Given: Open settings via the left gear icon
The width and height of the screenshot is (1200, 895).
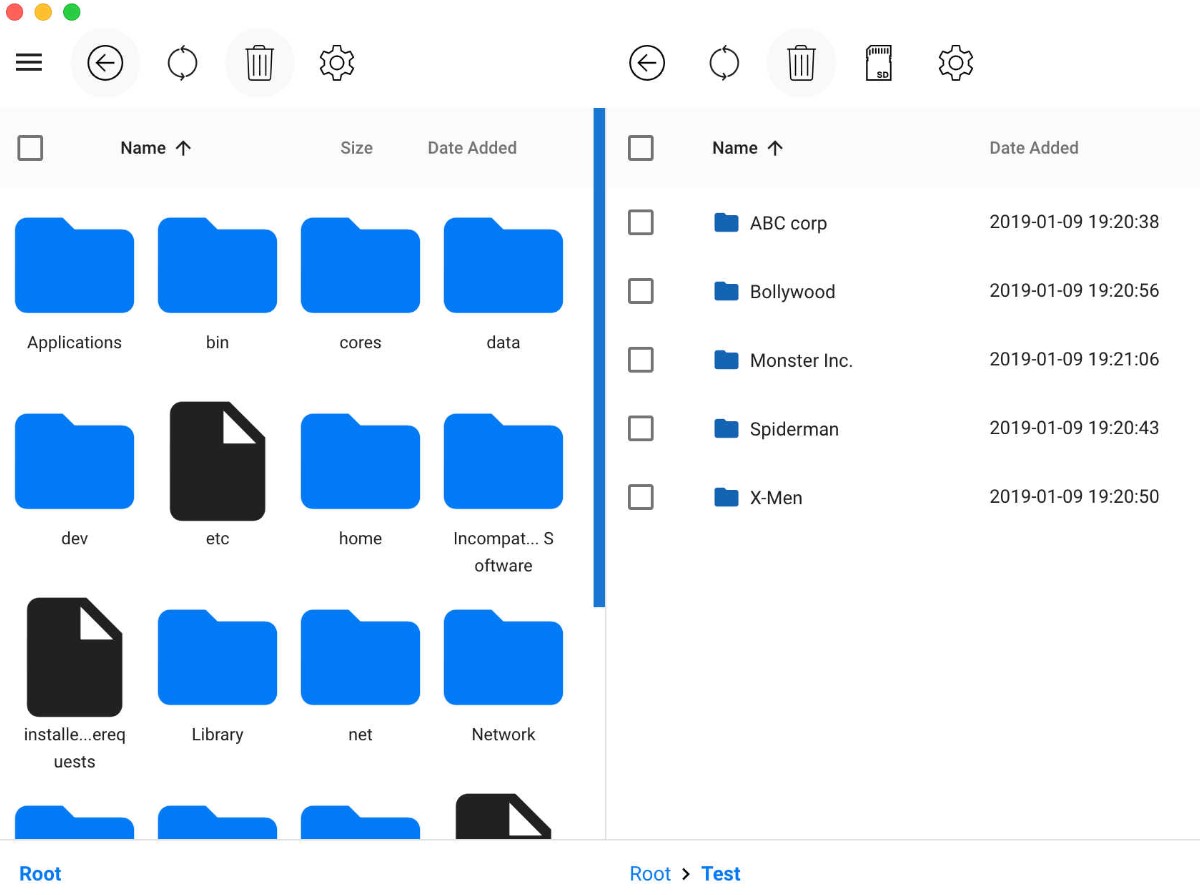Looking at the screenshot, I should tap(336, 62).
